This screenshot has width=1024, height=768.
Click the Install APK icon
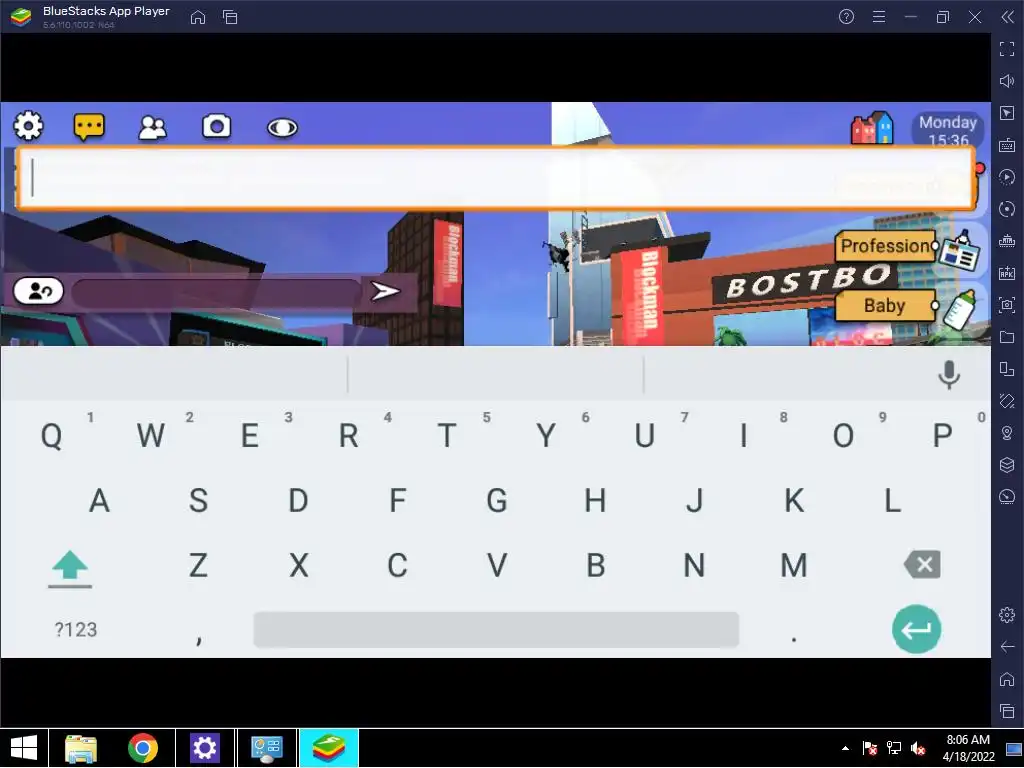(1007, 273)
